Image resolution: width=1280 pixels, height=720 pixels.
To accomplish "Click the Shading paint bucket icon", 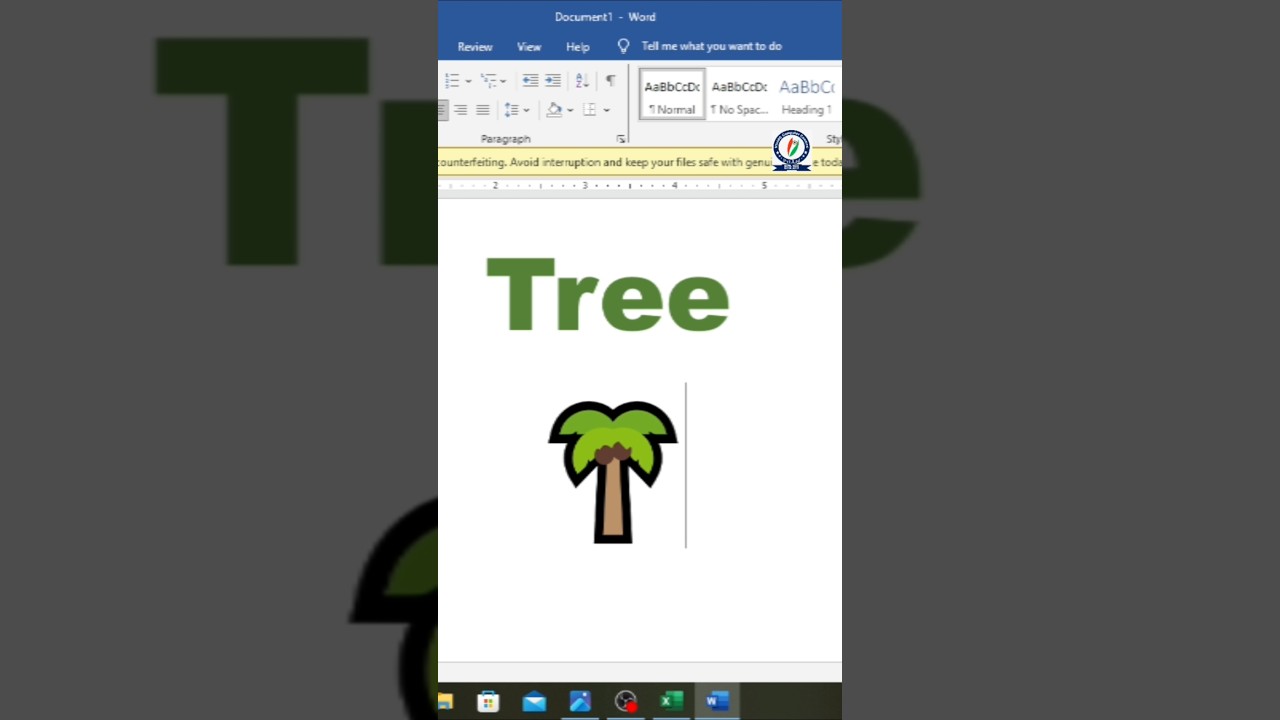I will (554, 110).
